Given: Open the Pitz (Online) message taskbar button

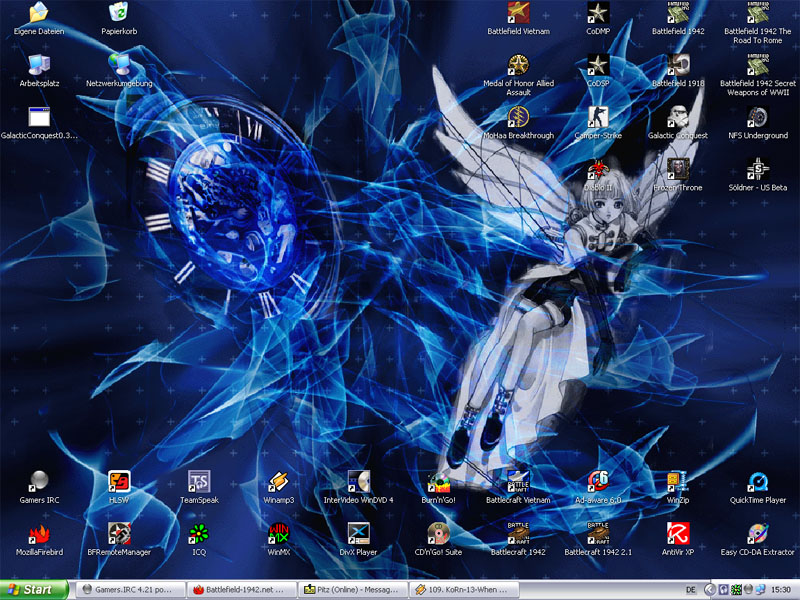Looking at the screenshot, I should tap(354, 590).
